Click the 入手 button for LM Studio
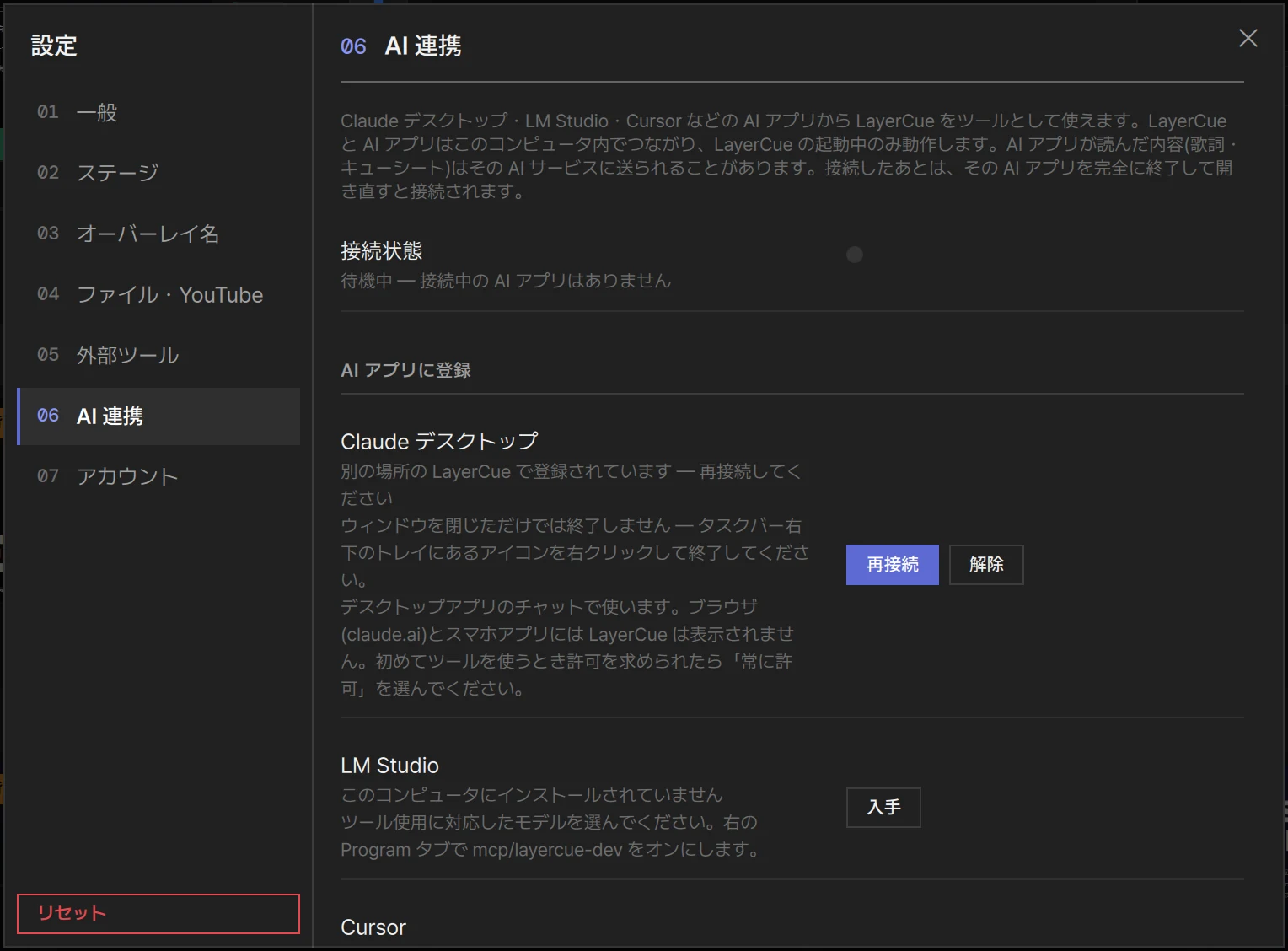 point(883,808)
